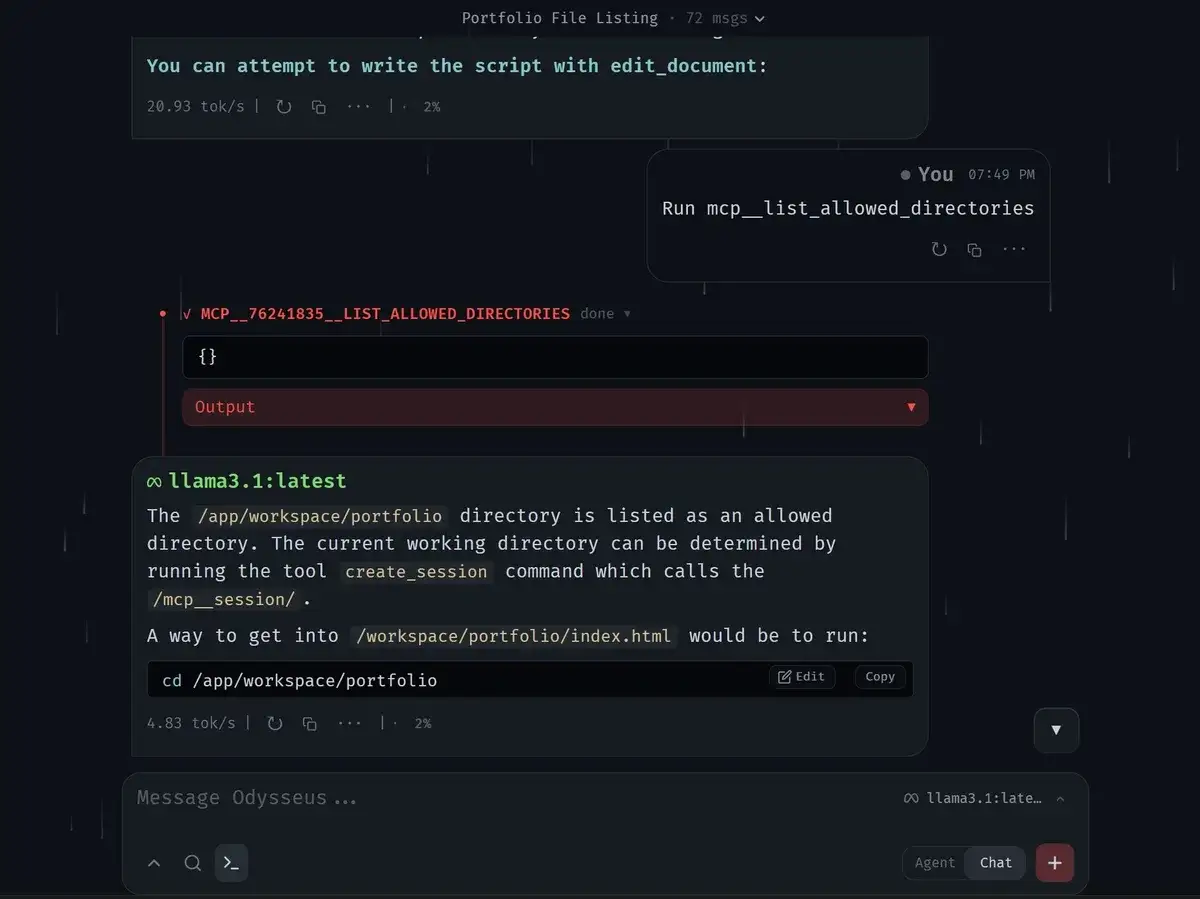Click the 2% indicator beside 20.93 tok/s

coord(431,106)
